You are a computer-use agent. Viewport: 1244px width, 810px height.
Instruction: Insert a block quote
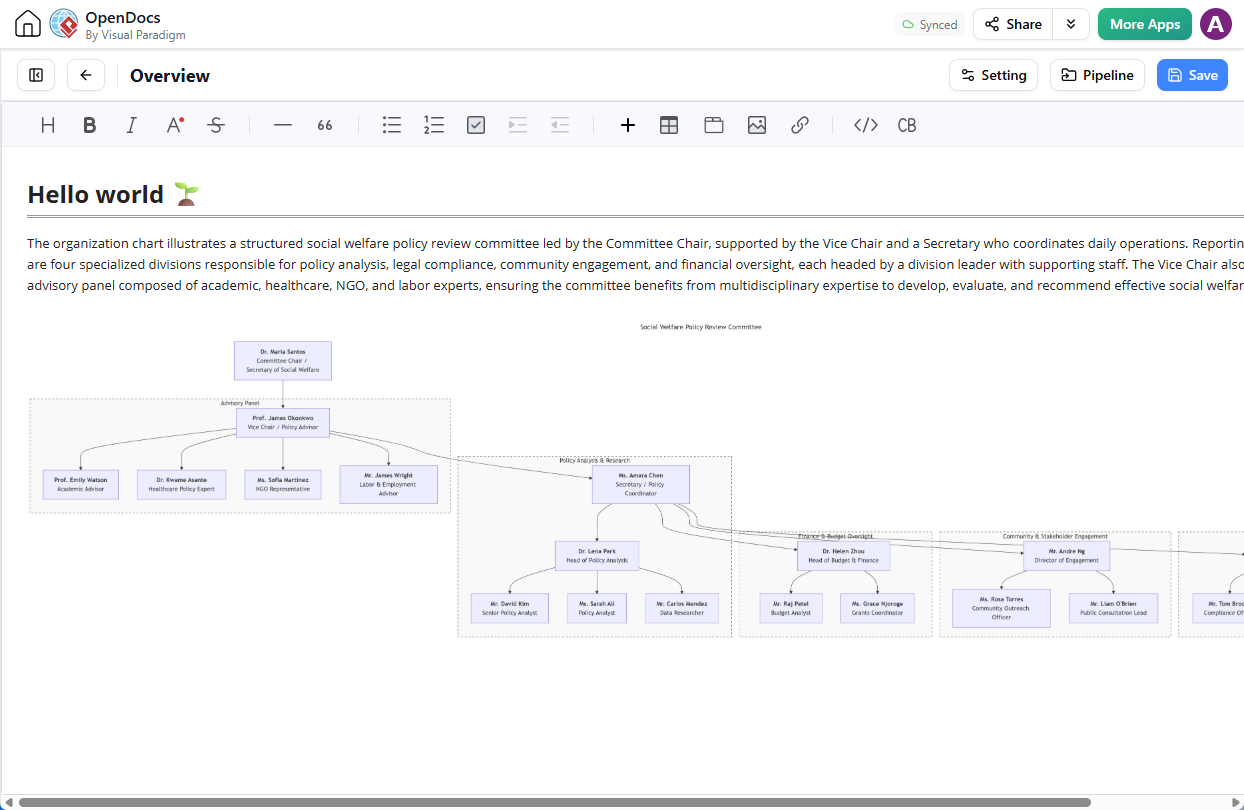(325, 125)
